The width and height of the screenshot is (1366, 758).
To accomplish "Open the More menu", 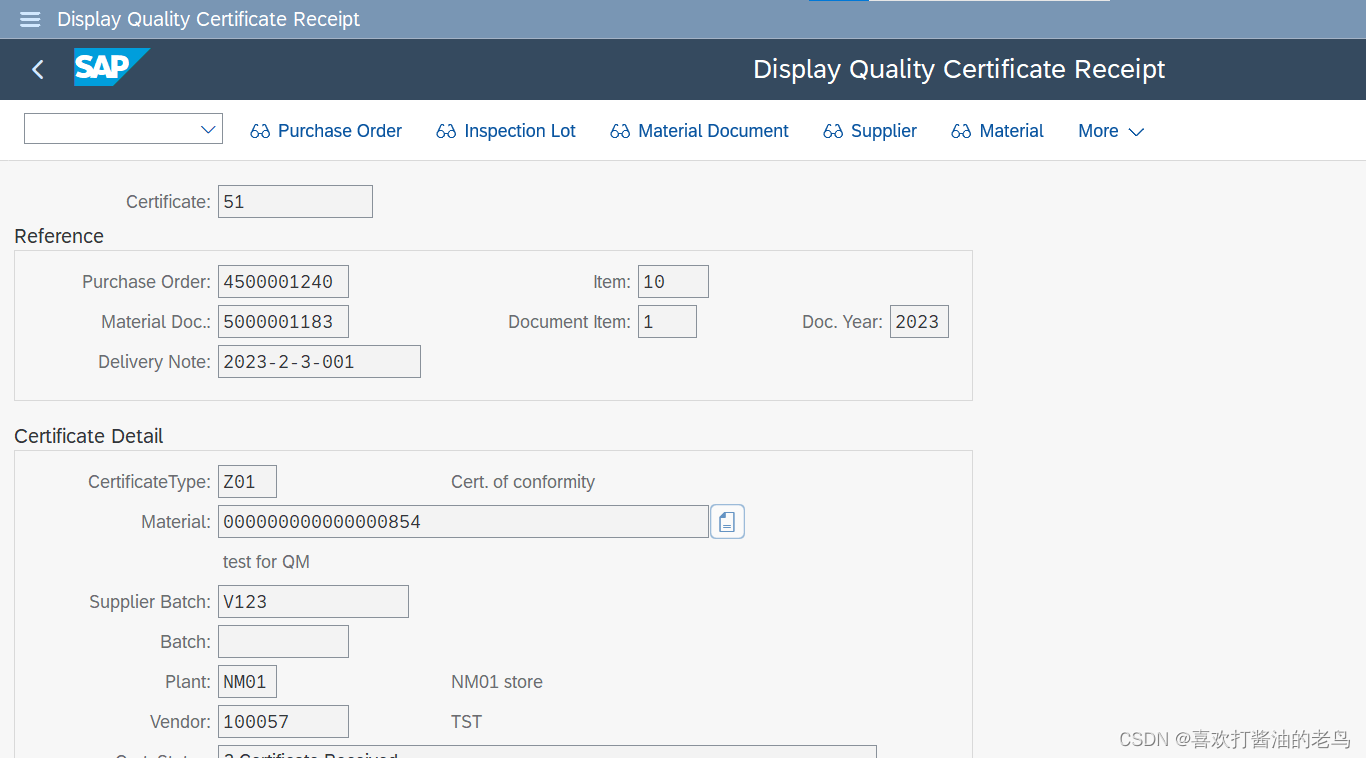I will click(1108, 130).
